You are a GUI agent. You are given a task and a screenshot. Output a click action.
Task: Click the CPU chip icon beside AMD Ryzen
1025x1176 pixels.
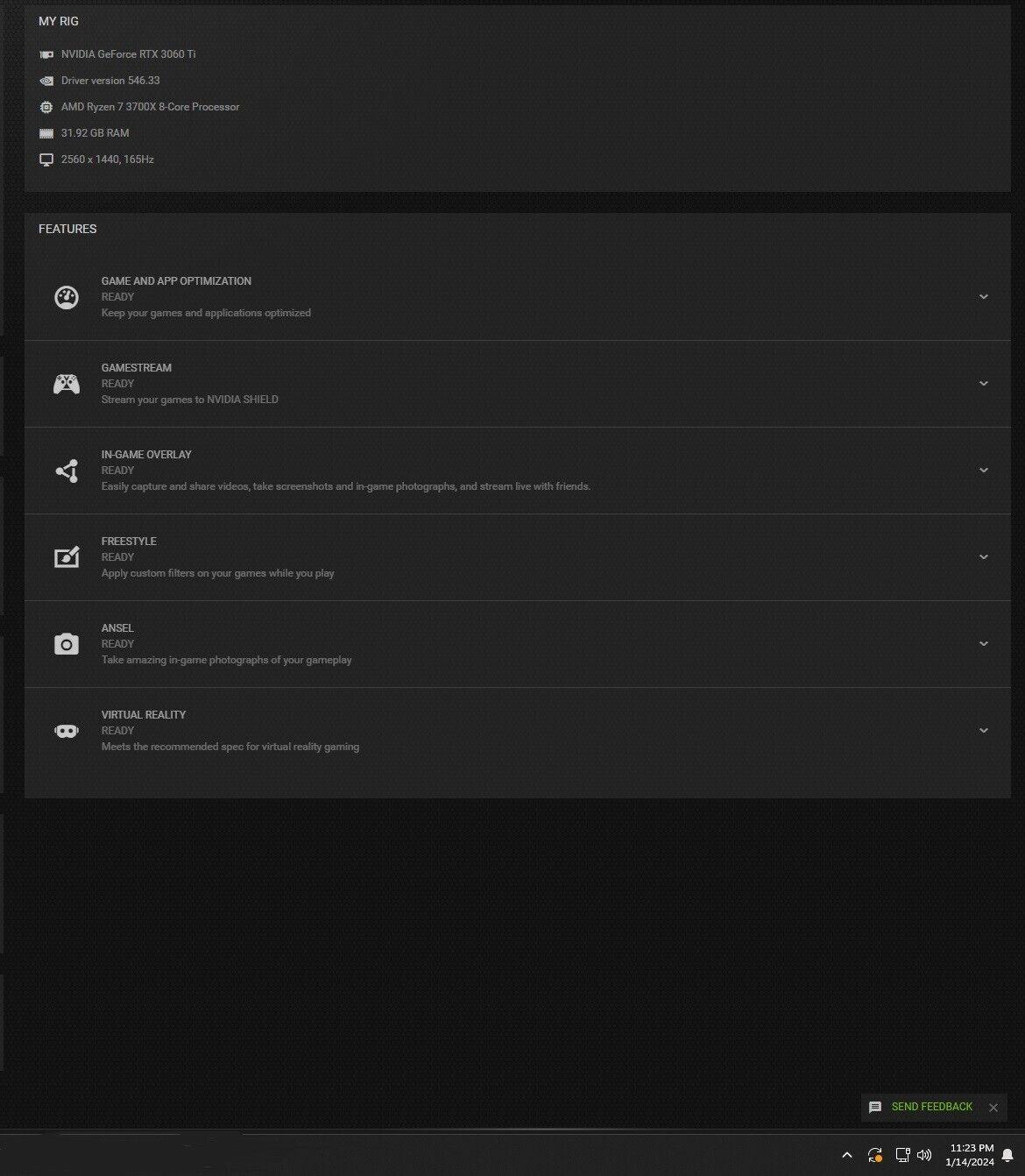click(46, 107)
